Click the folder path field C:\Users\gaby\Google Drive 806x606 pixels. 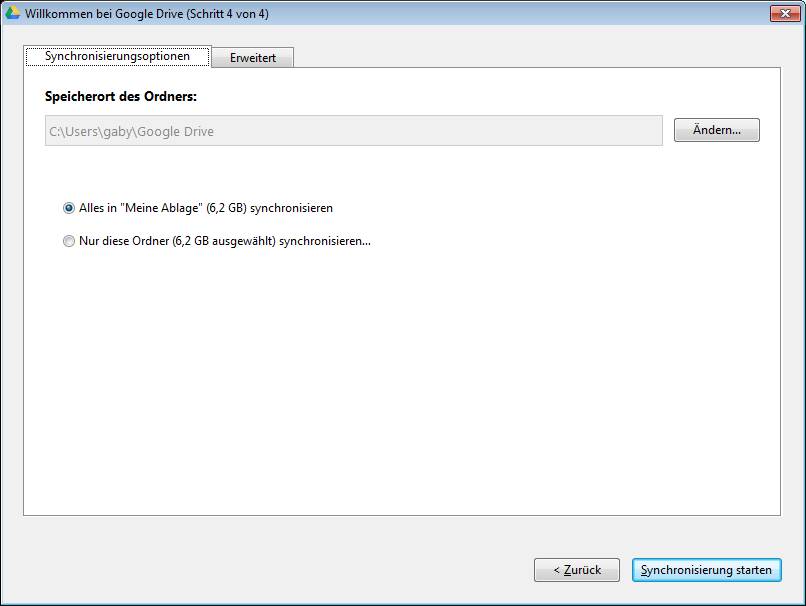pyautogui.click(x=354, y=131)
